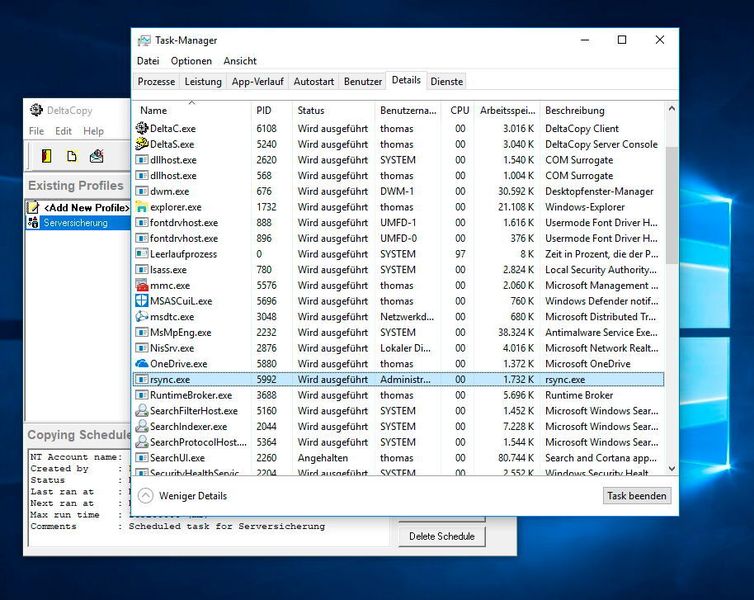The width and height of the screenshot is (754, 600).
Task: Sort by the Arbeitsspei... column header
Action: (507, 111)
